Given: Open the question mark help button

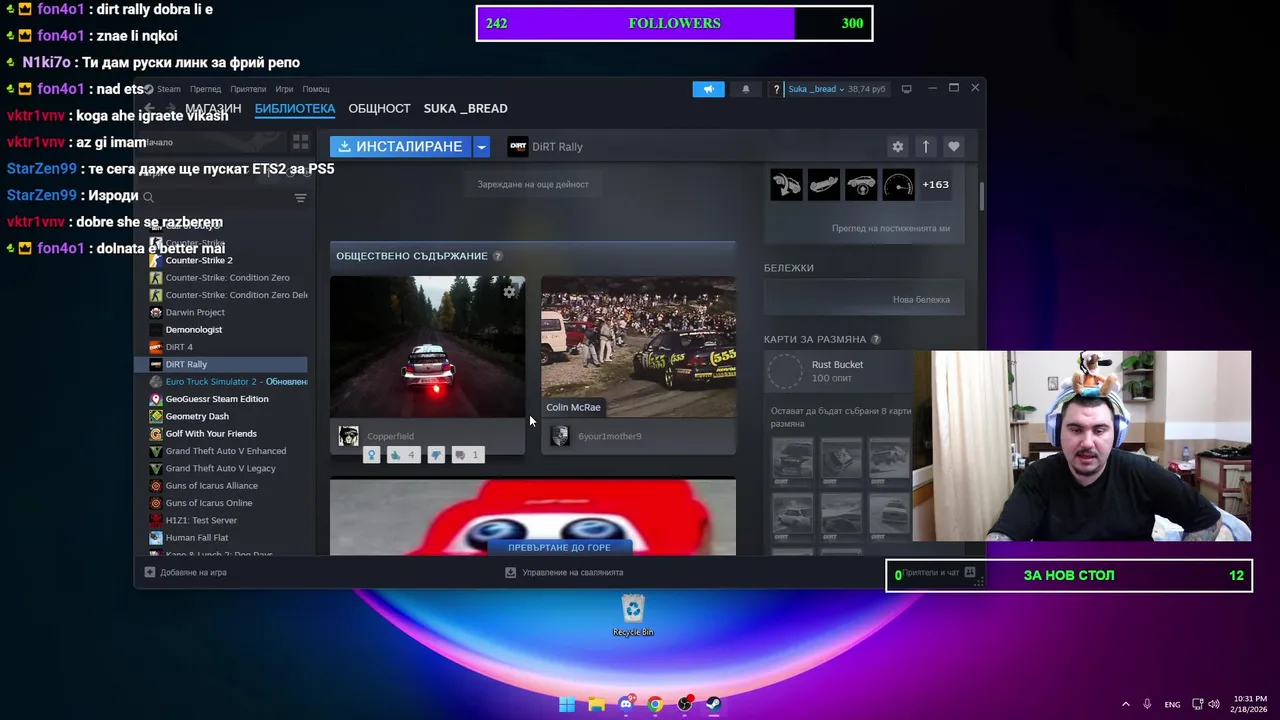Looking at the screenshot, I should pyautogui.click(x=776, y=89).
